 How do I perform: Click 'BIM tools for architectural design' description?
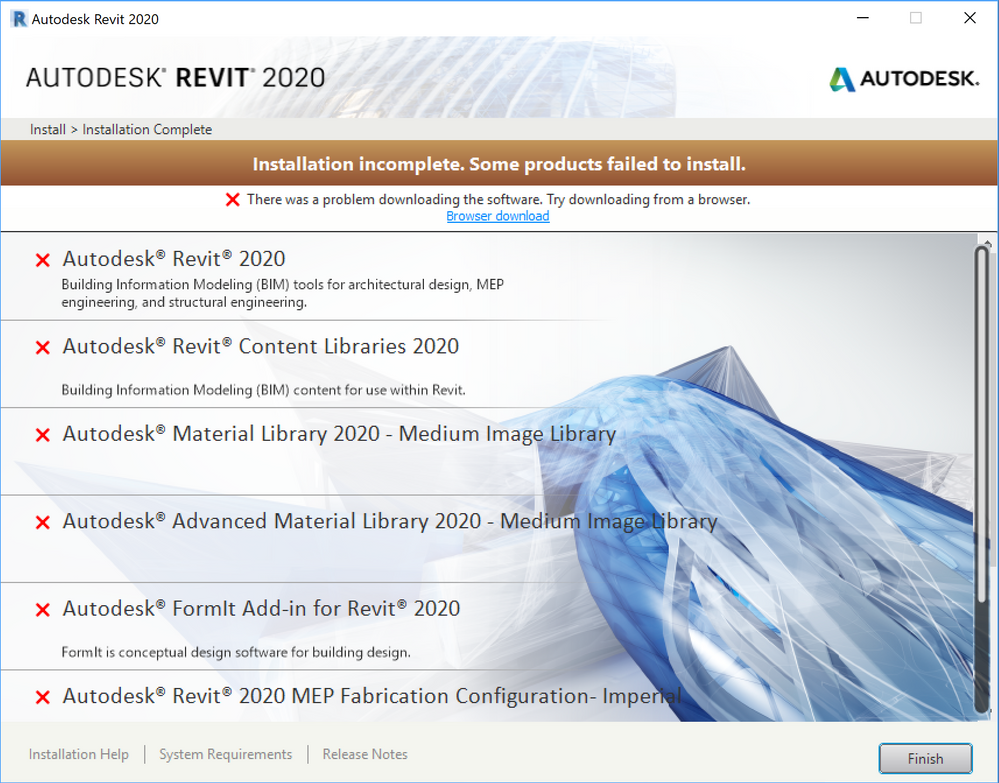pos(282,293)
